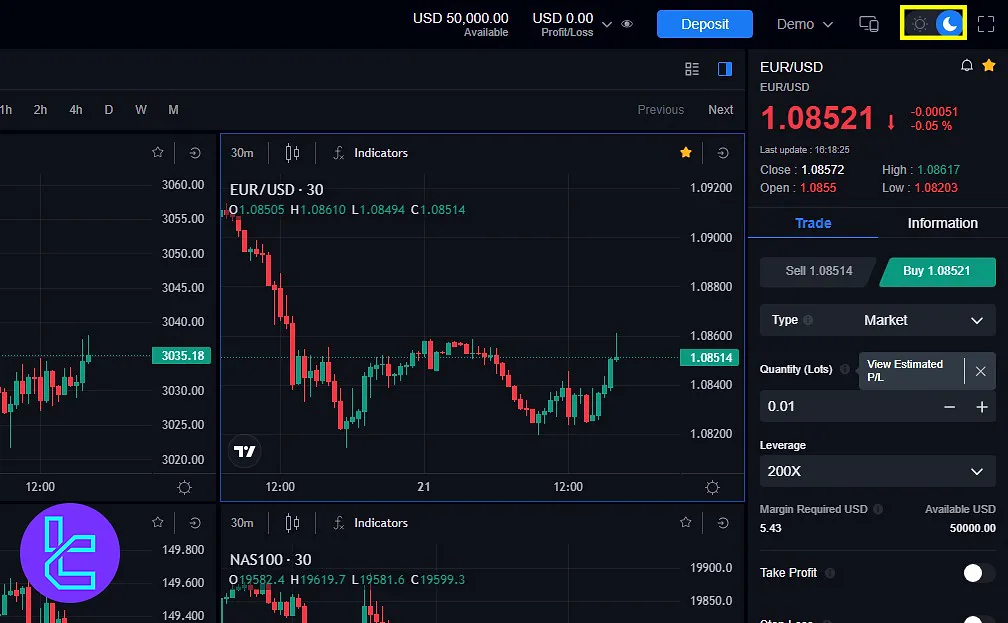This screenshot has width=1008, height=623.
Task: Enable the Take Profit switch
Action: [977, 573]
